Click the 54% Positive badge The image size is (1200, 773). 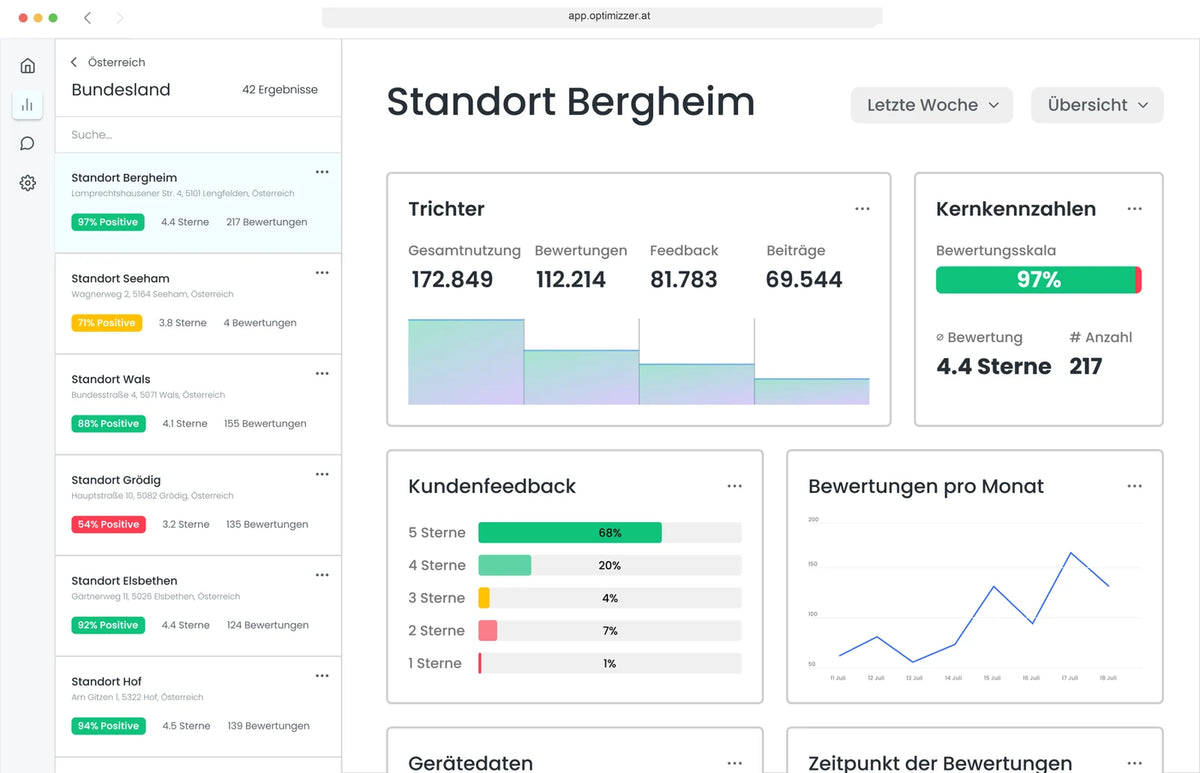pyautogui.click(x=108, y=525)
